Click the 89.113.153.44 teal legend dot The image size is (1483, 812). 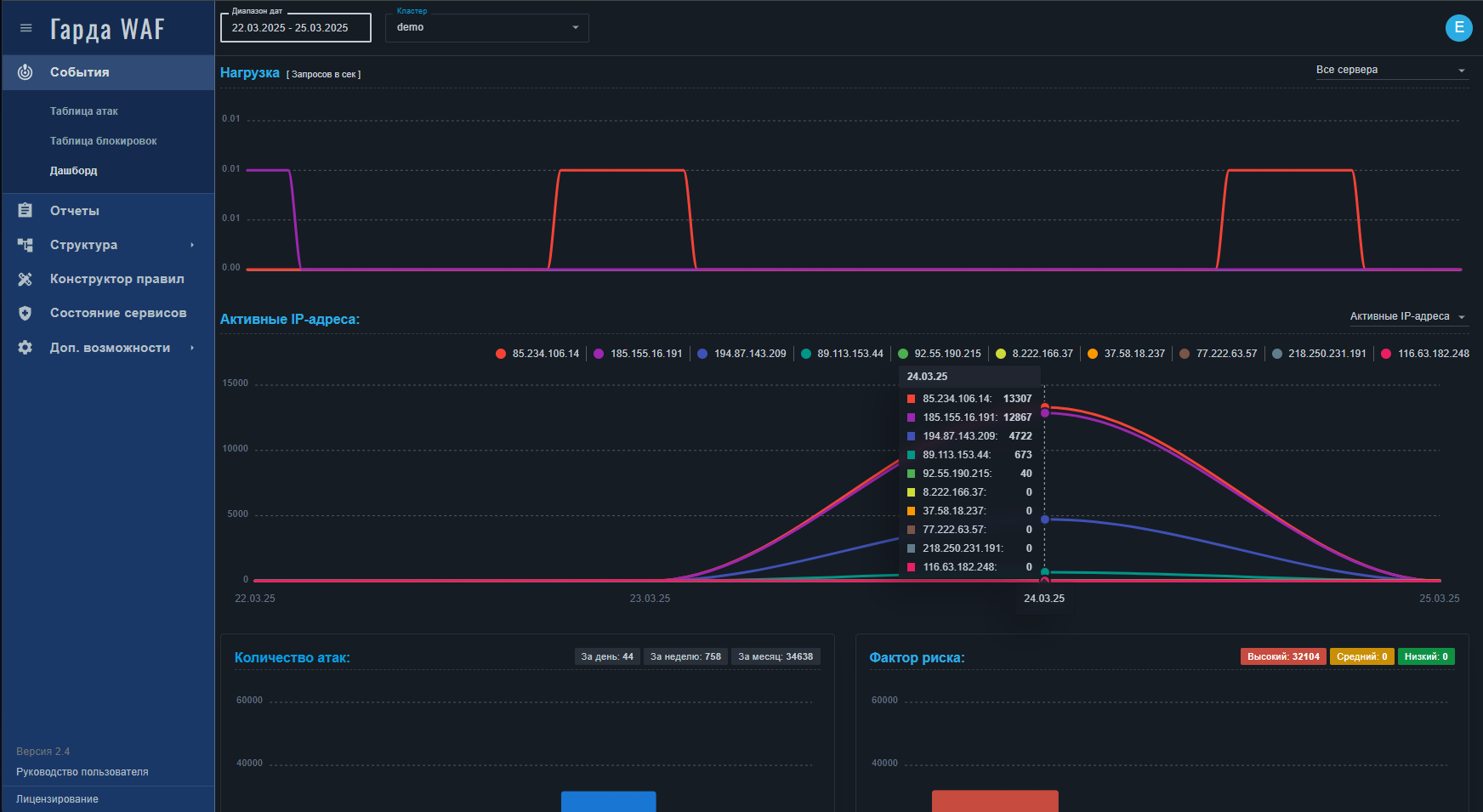(806, 354)
